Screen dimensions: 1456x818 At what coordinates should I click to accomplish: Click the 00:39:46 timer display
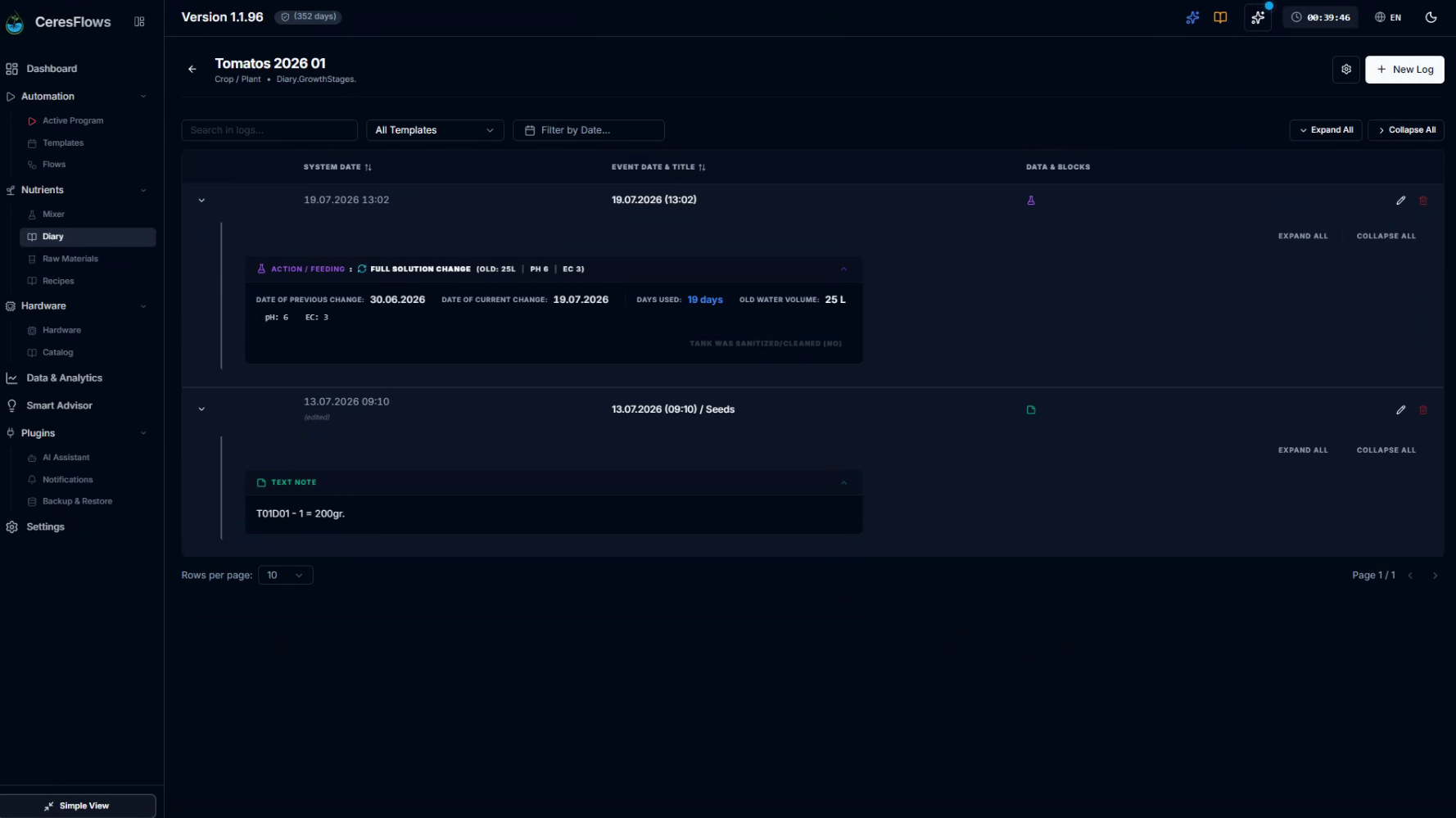pos(1320,17)
